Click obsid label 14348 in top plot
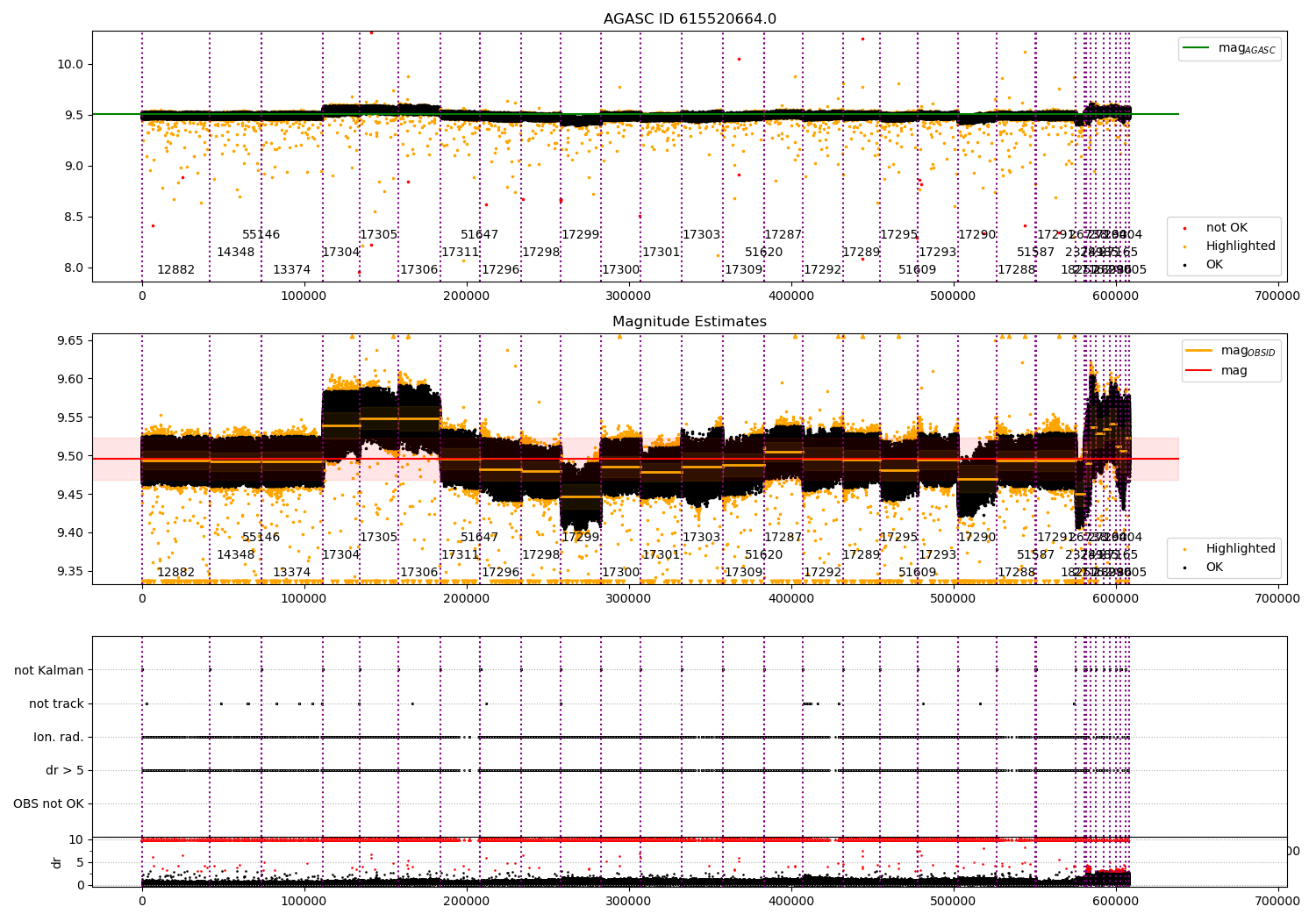Image resolution: width=1316 pixels, height=921 pixels. pyautogui.click(x=236, y=252)
